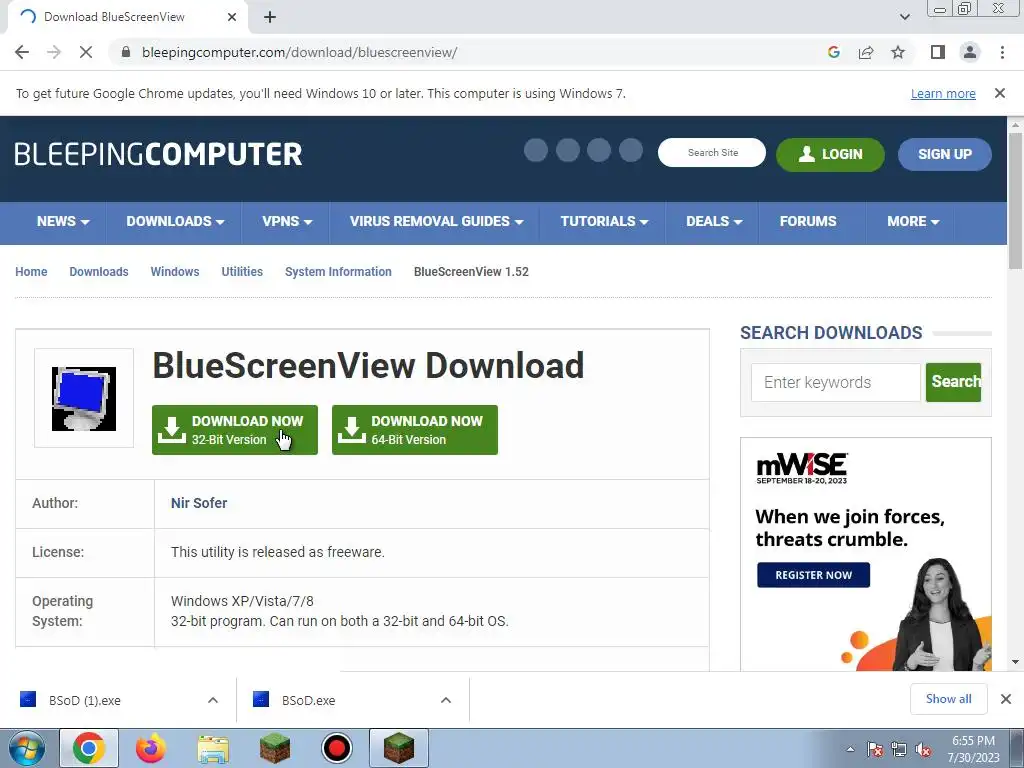Open Windows Explorer from taskbar
This screenshot has width=1024, height=768.
213,748
